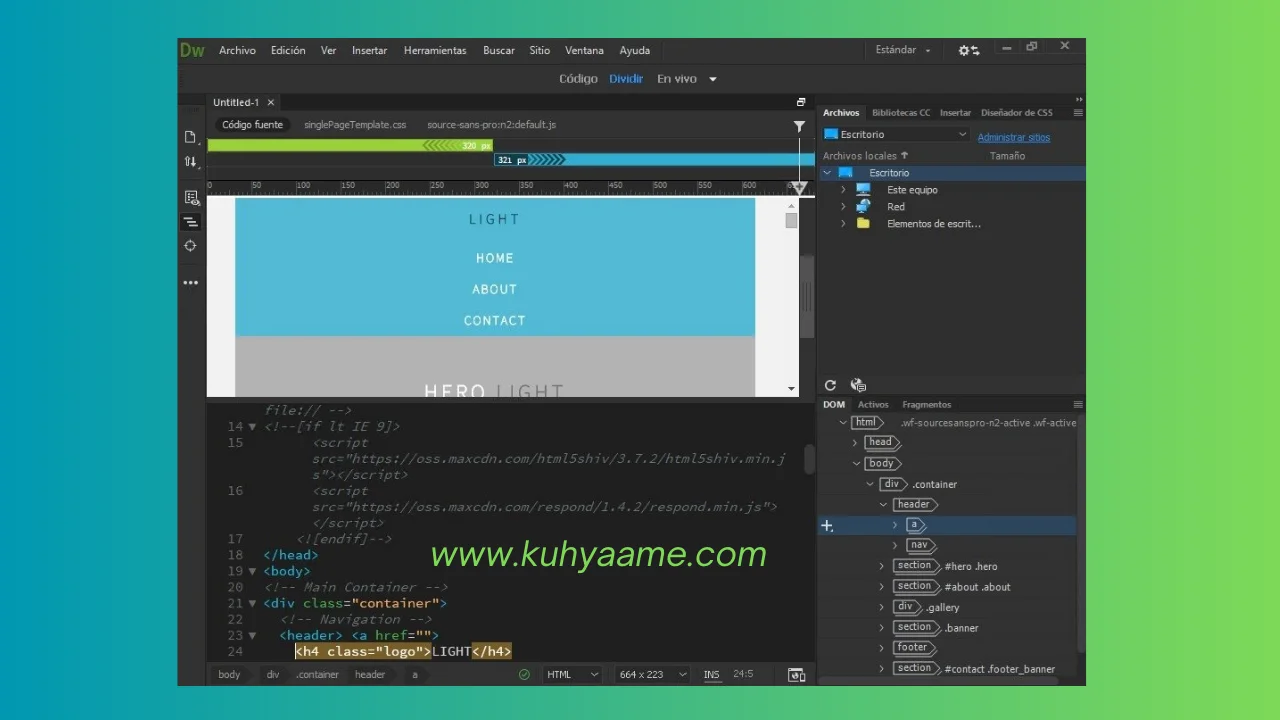Open the Estándar workspace dropdown
1280x720 pixels.
click(x=903, y=50)
